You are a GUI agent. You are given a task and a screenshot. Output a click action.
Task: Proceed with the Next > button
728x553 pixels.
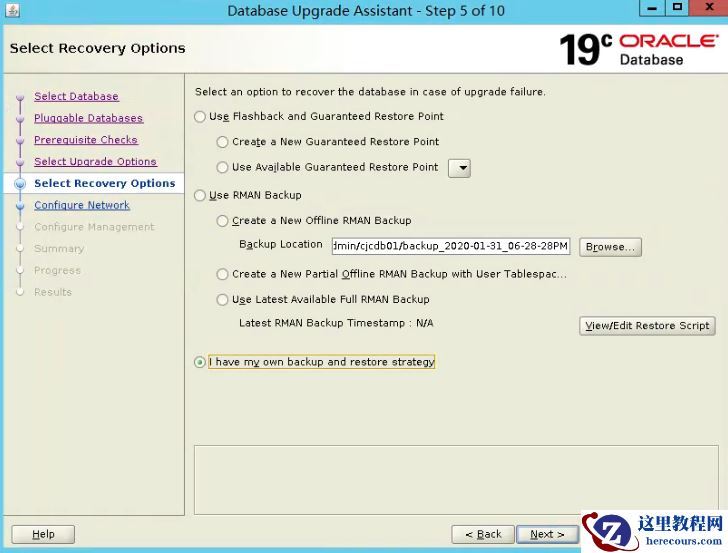(x=547, y=534)
